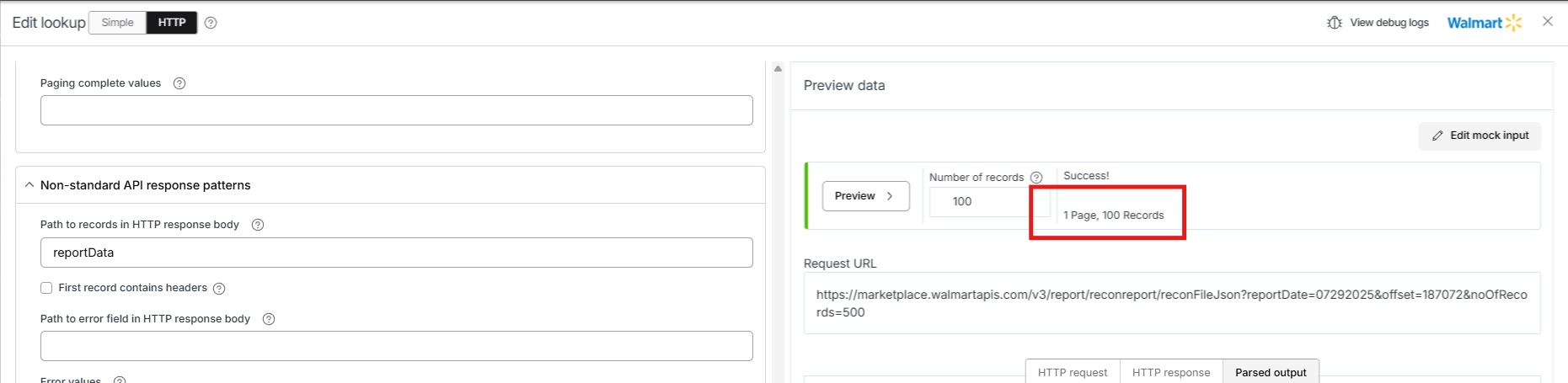The height and width of the screenshot is (383, 1568).
Task: Open help for Path to records field
Action: pyautogui.click(x=258, y=225)
